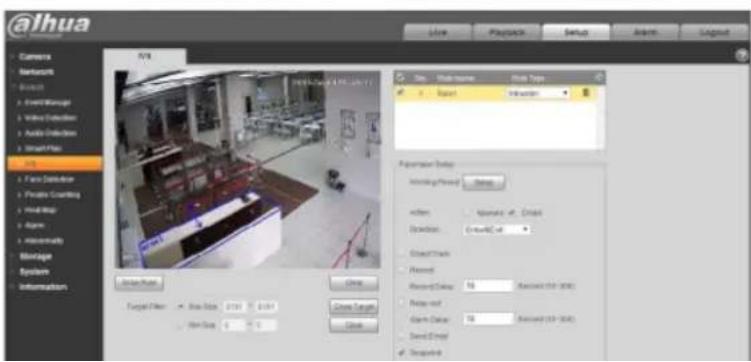
Task: Click the Alarm Delay input field
Action: coord(488,319)
